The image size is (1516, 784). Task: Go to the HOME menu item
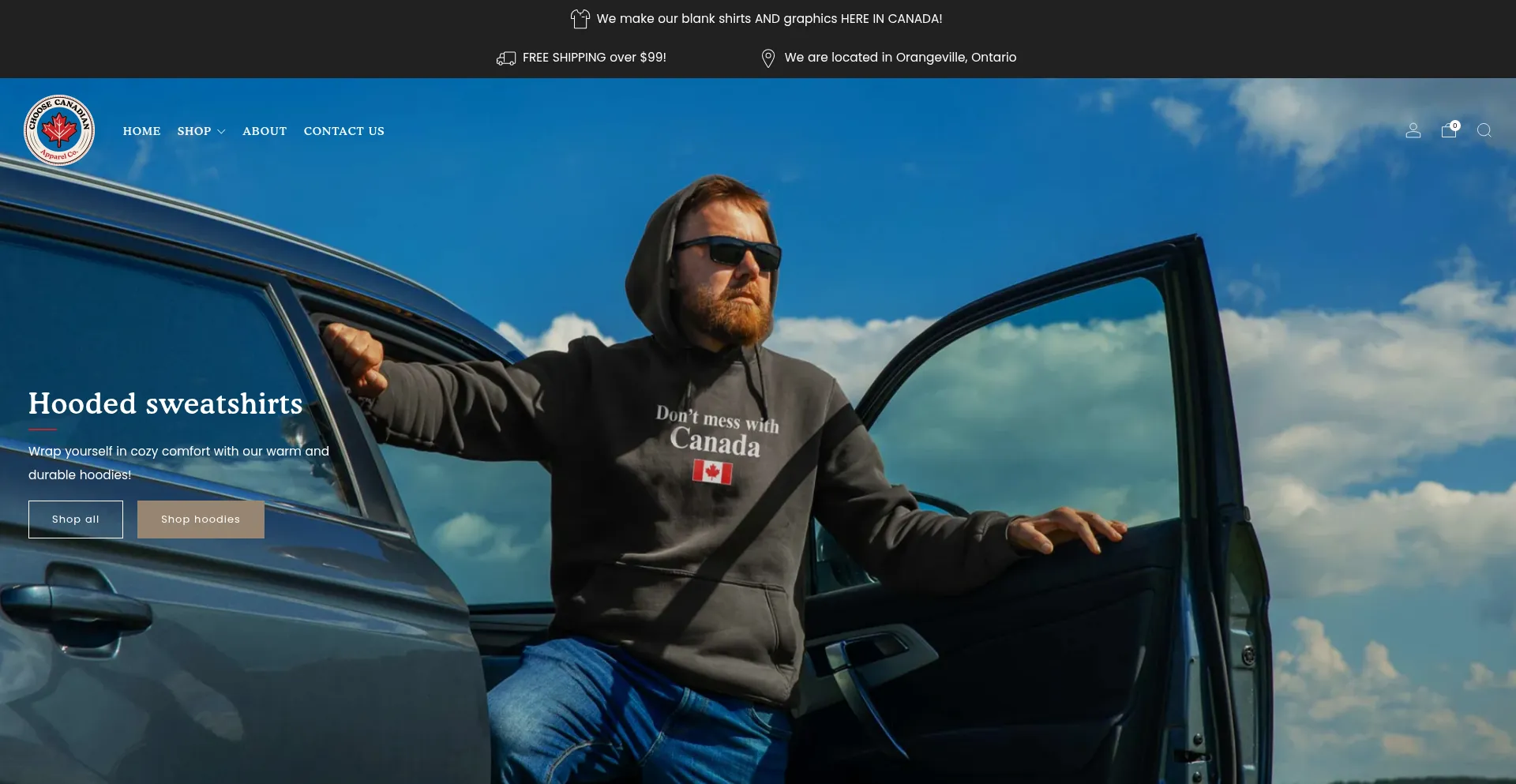pos(141,131)
